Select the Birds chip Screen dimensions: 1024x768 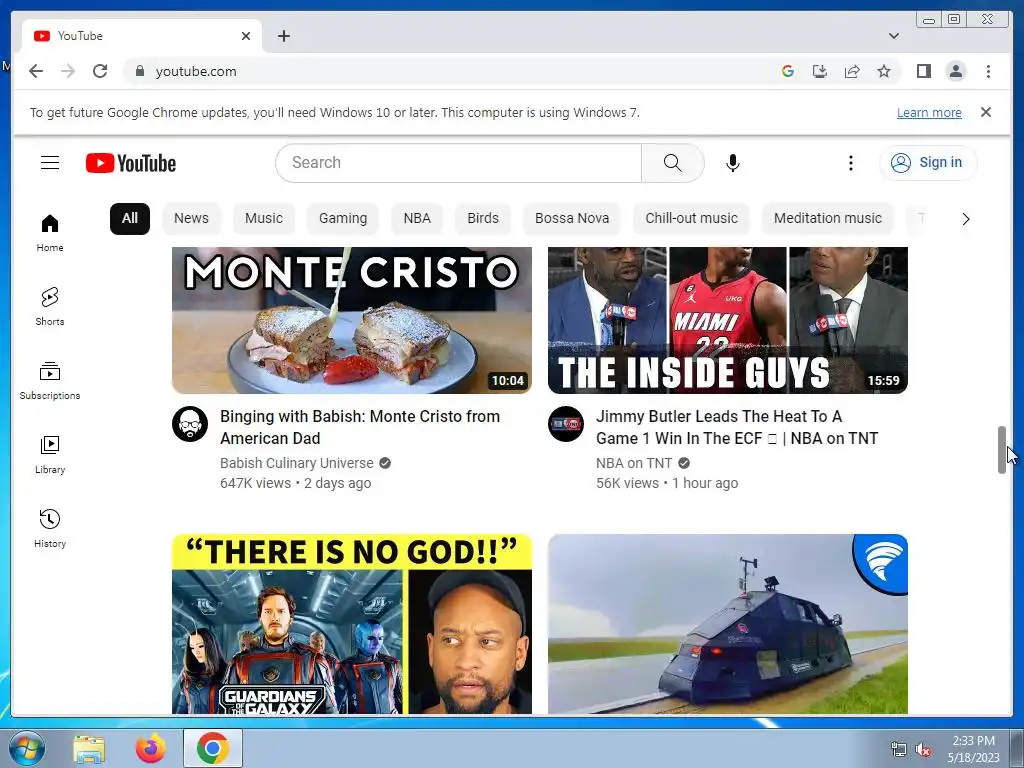point(483,218)
